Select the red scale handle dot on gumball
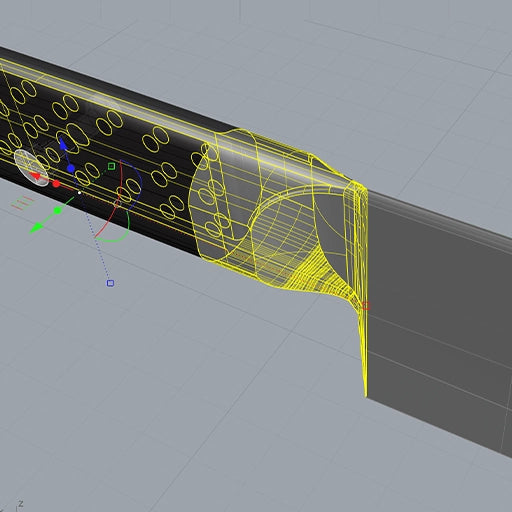 pyautogui.click(x=56, y=184)
